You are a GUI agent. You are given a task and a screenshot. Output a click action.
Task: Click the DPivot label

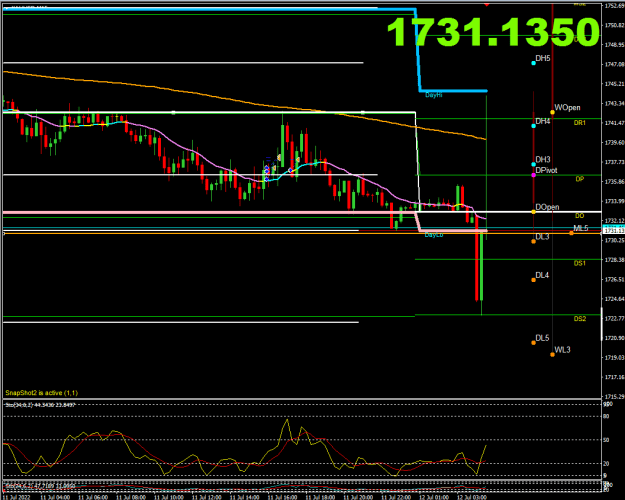coord(546,170)
